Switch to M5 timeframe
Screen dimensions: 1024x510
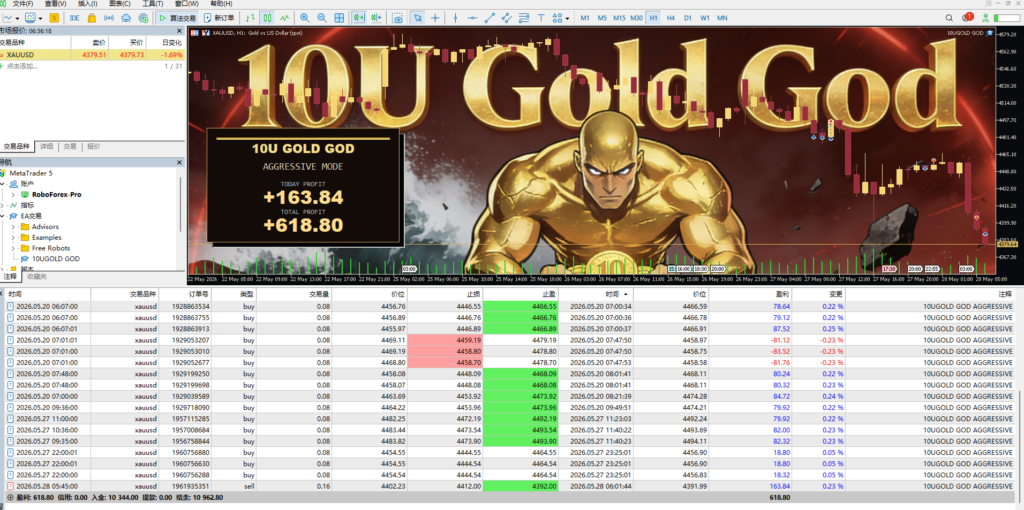click(x=602, y=18)
